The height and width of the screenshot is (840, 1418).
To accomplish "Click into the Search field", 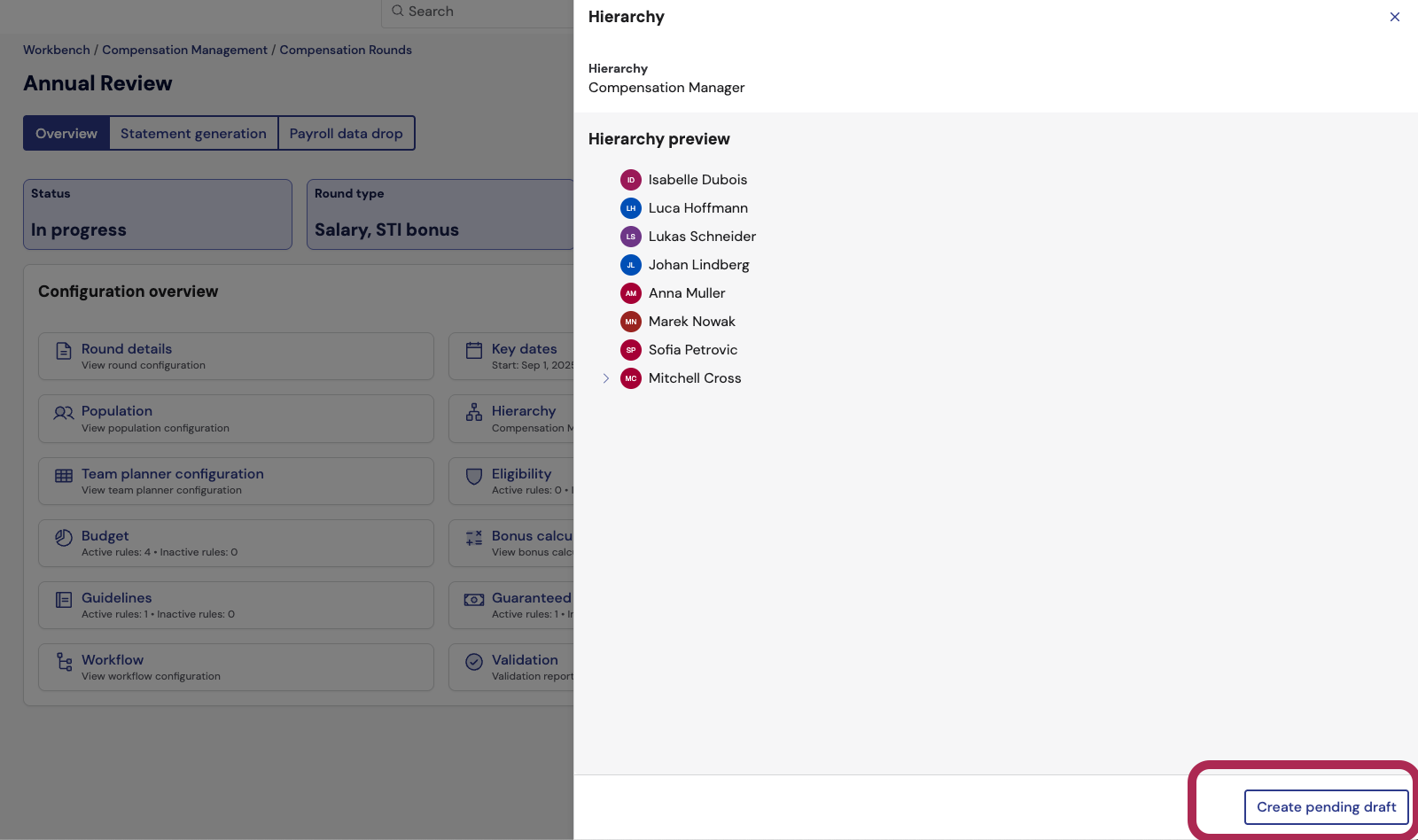I will [x=479, y=12].
